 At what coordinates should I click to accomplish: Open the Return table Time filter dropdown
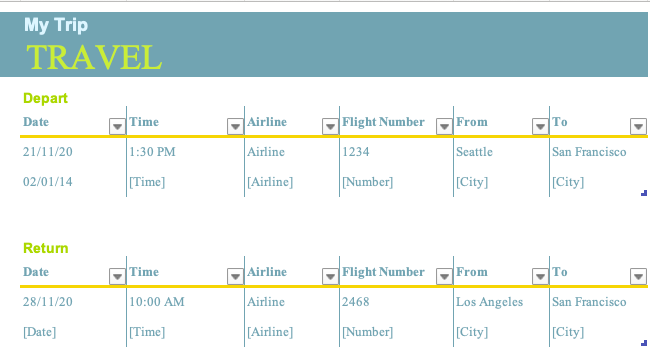pyautogui.click(x=235, y=276)
